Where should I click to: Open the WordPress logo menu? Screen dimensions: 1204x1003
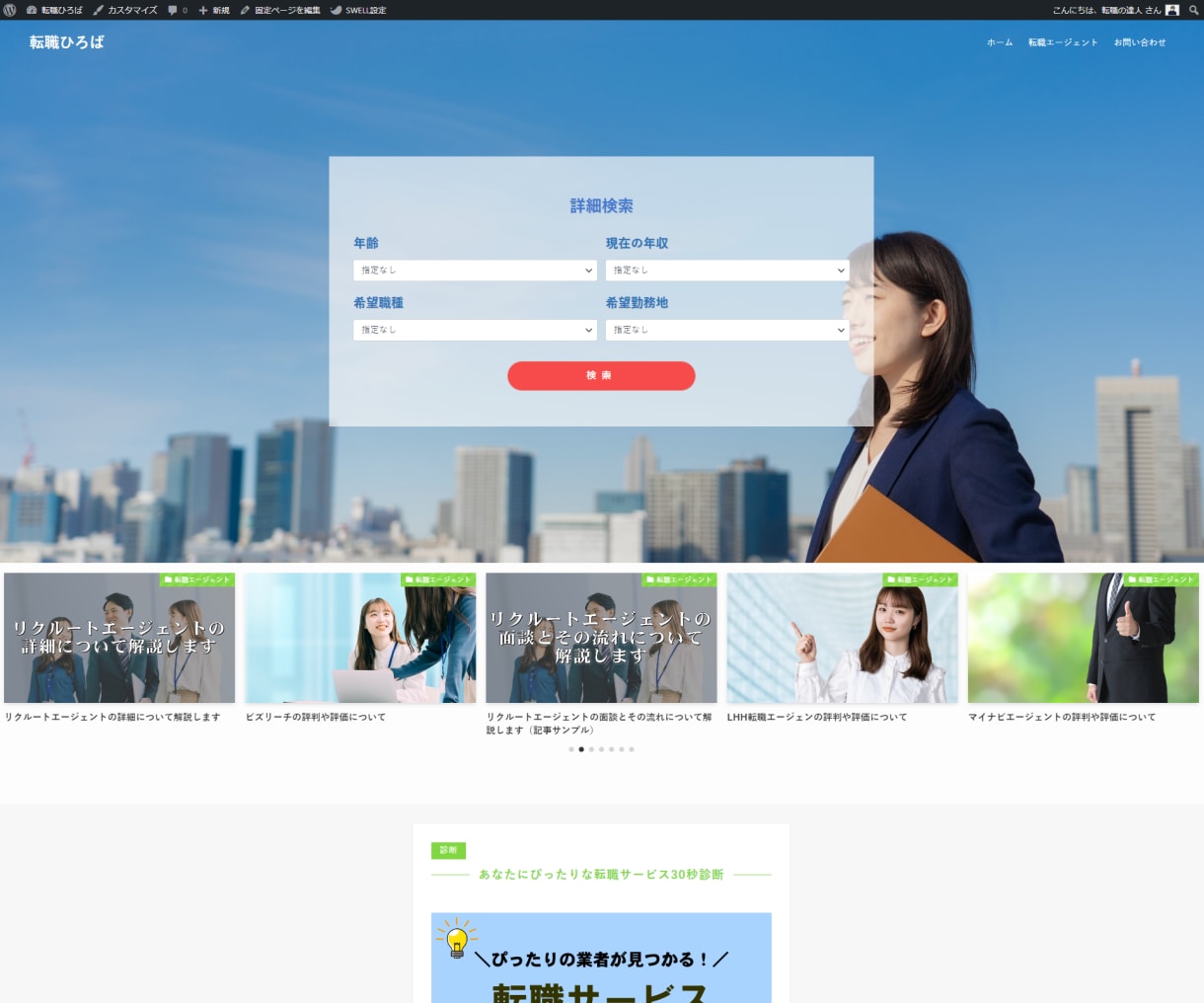click(10, 10)
